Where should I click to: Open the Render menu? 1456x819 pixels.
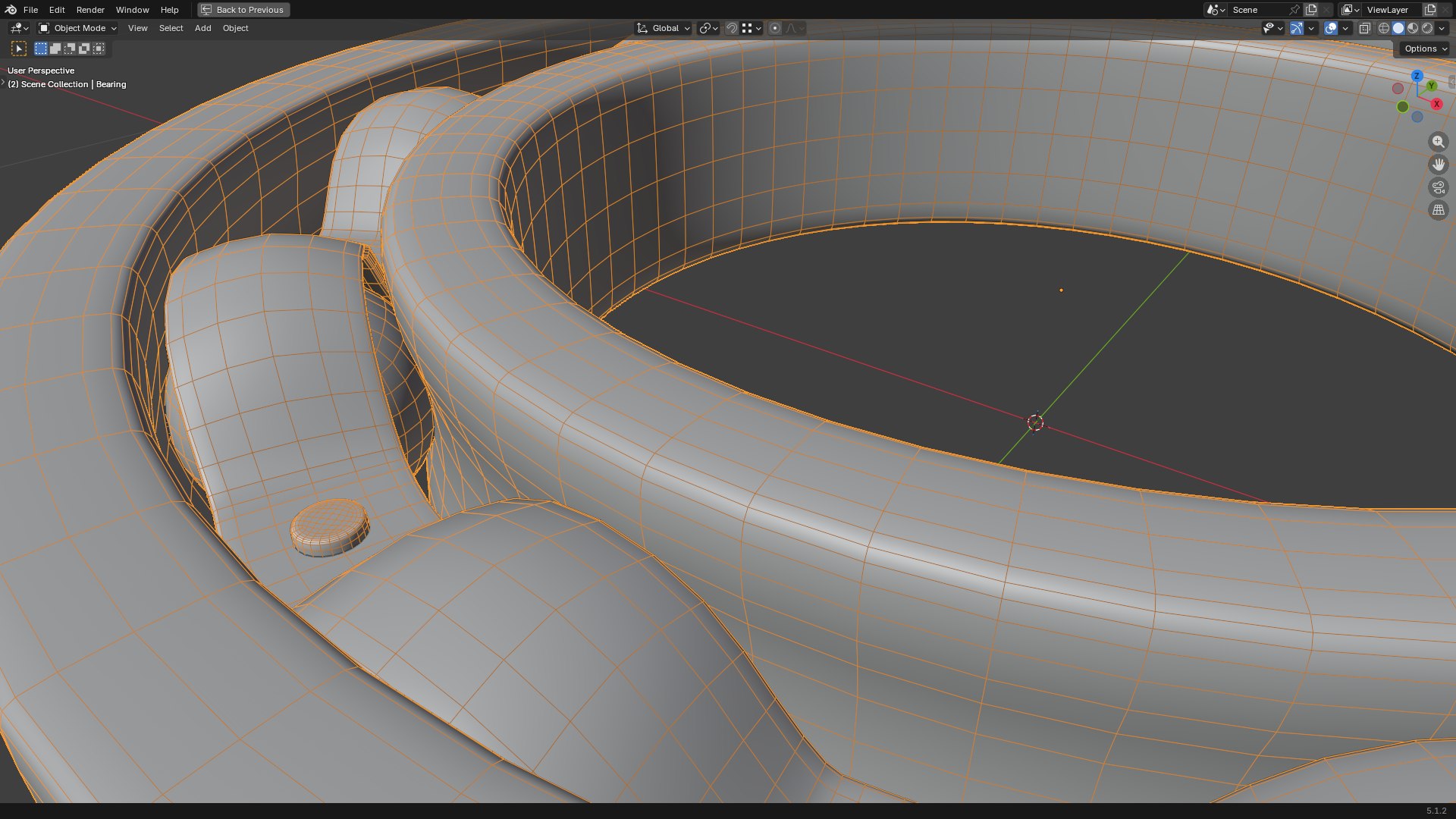[x=90, y=10]
